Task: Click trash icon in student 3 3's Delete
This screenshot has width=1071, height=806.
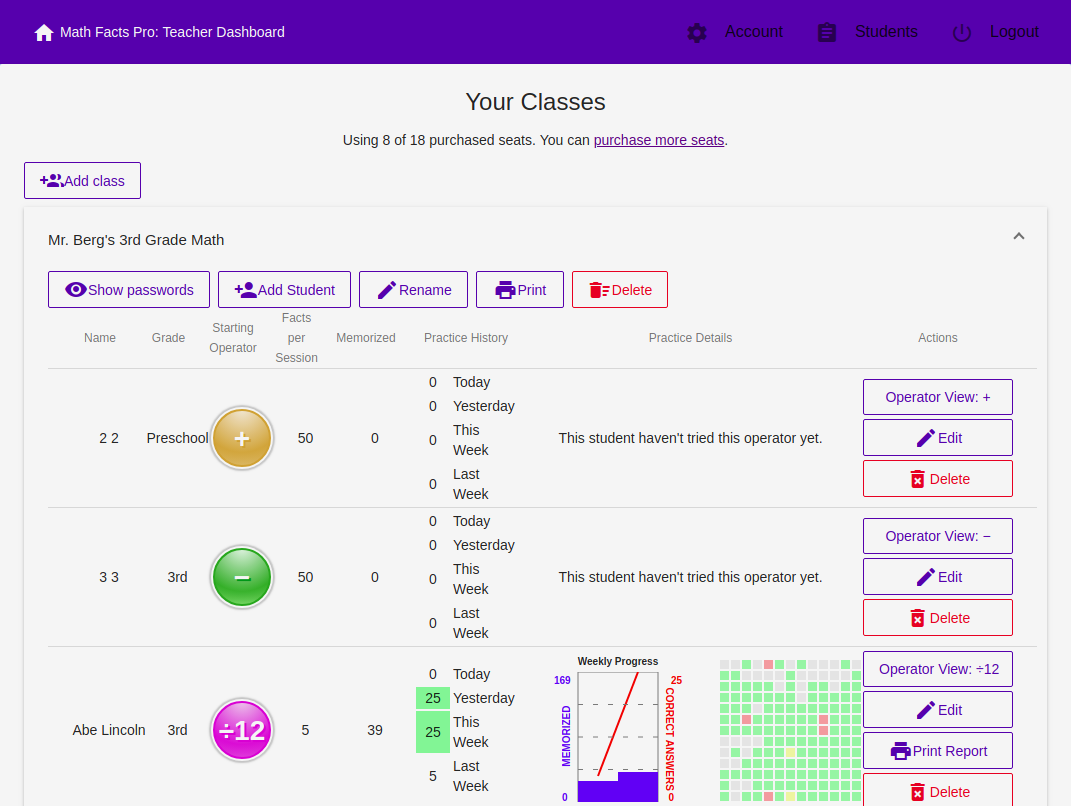Action: [917, 618]
